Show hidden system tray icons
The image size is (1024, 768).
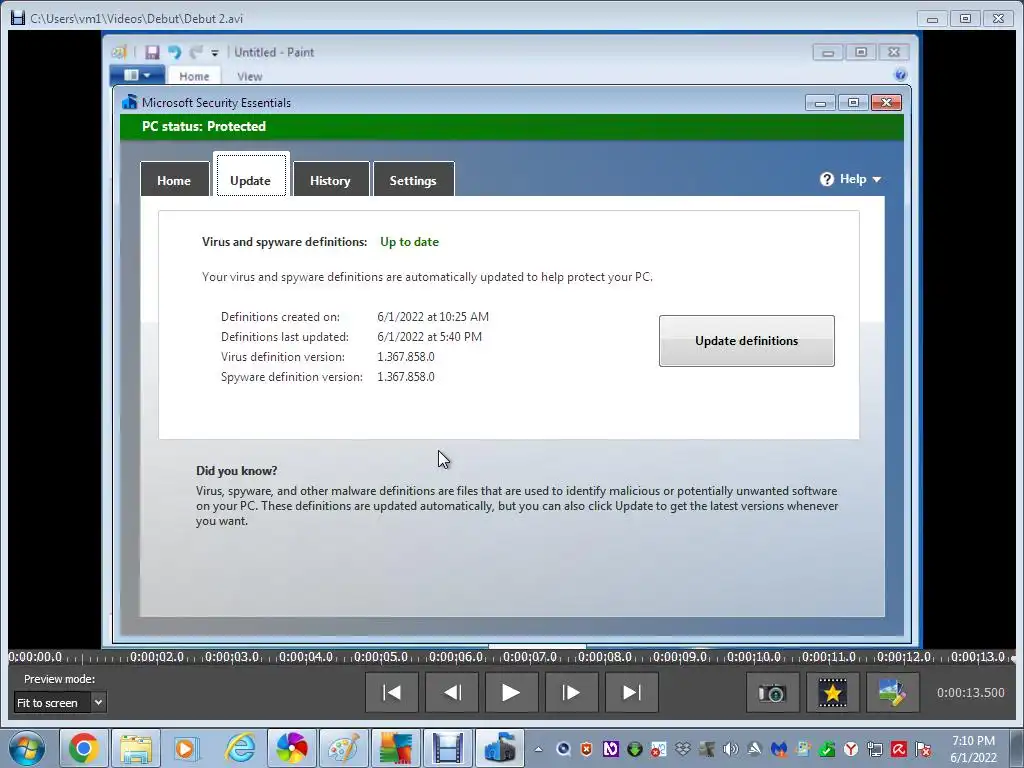pyautogui.click(x=538, y=749)
